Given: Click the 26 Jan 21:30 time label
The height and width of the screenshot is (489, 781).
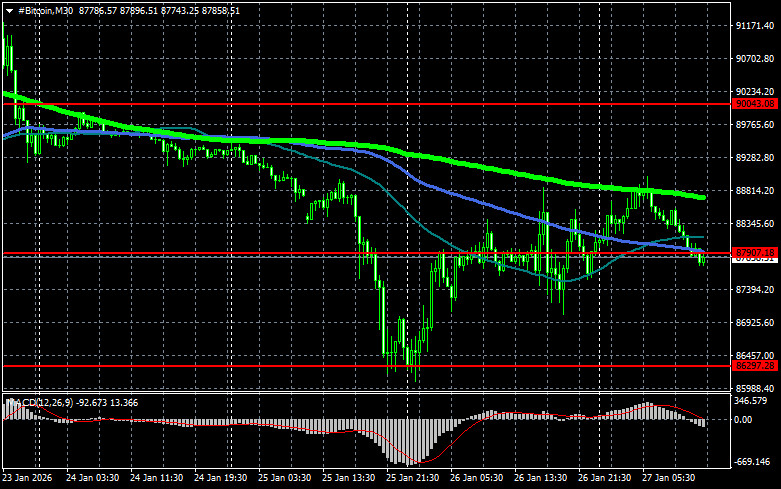Looking at the screenshot, I should click(x=604, y=478).
